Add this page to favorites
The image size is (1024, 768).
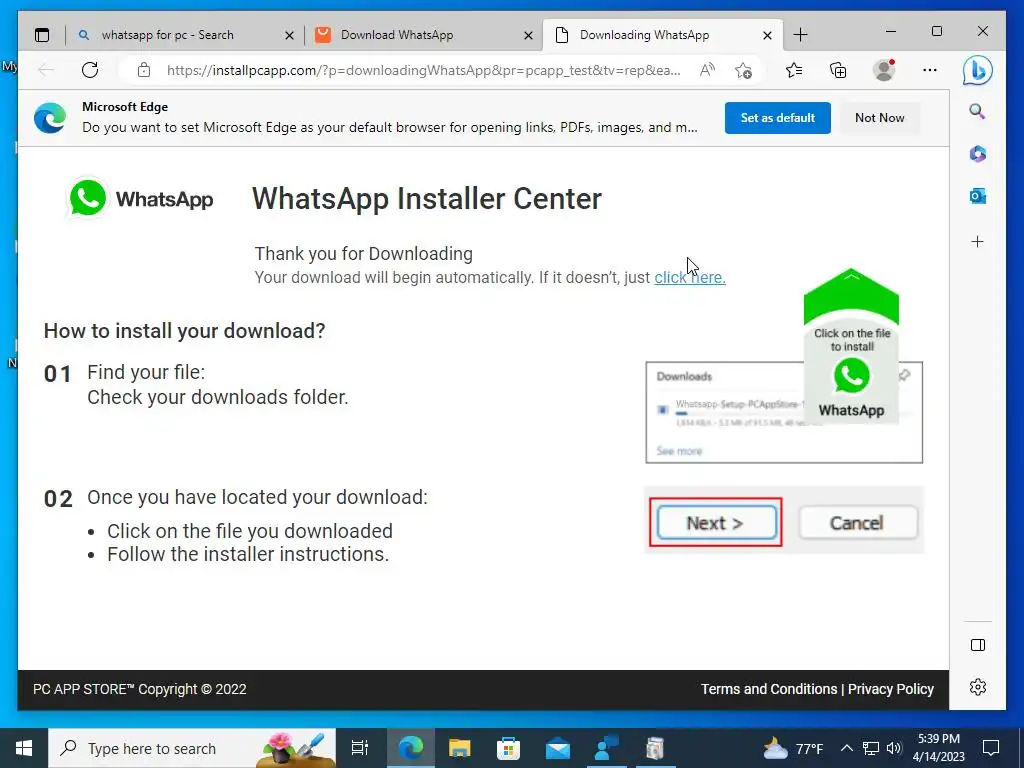(743, 70)
